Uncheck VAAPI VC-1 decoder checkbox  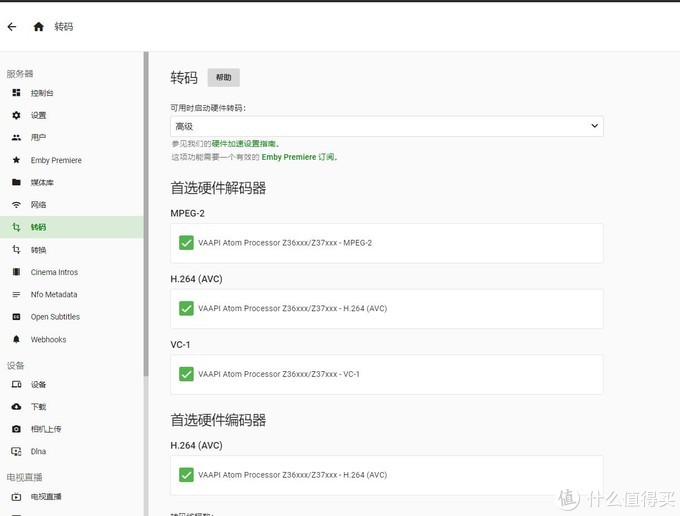coord(186,374)
